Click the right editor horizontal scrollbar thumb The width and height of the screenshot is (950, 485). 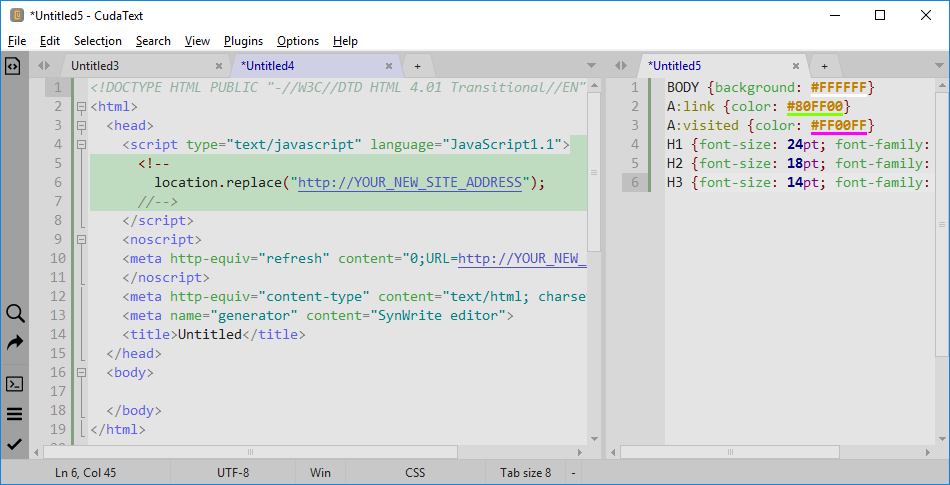pyautogui.click(x=729, y=452)
